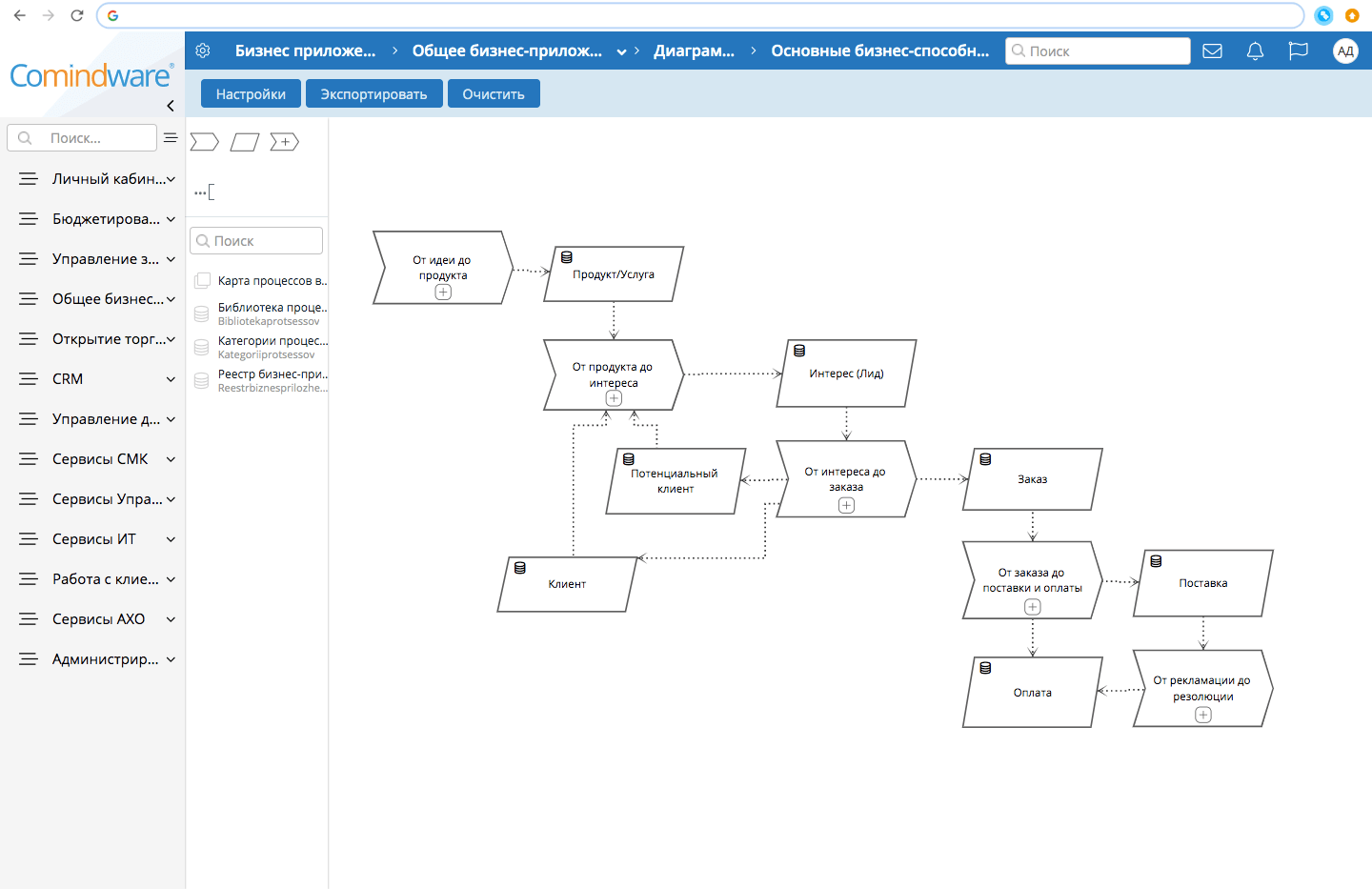The height and width of the screenshot is (889, 1372).
Task: Go to 'Бизнес приложе...' breadcrumb
Action: click(x=305, y=51)
